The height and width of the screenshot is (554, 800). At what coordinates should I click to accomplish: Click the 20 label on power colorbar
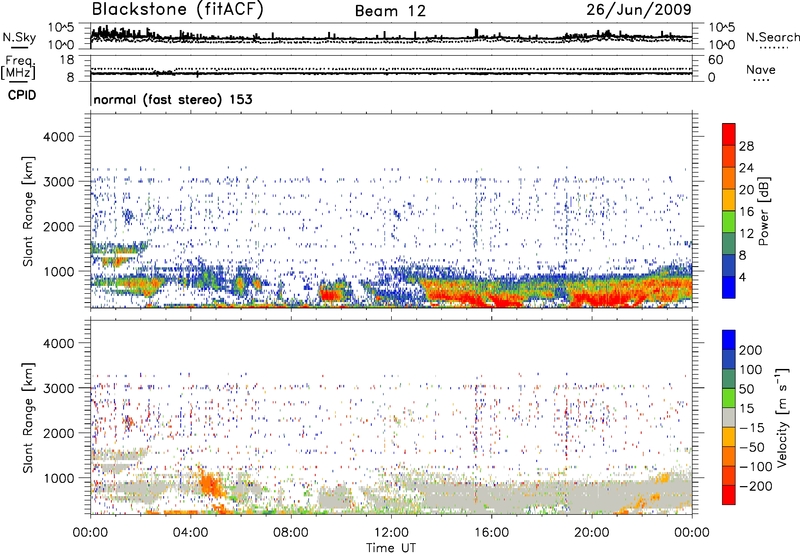[x=746, y=190]
